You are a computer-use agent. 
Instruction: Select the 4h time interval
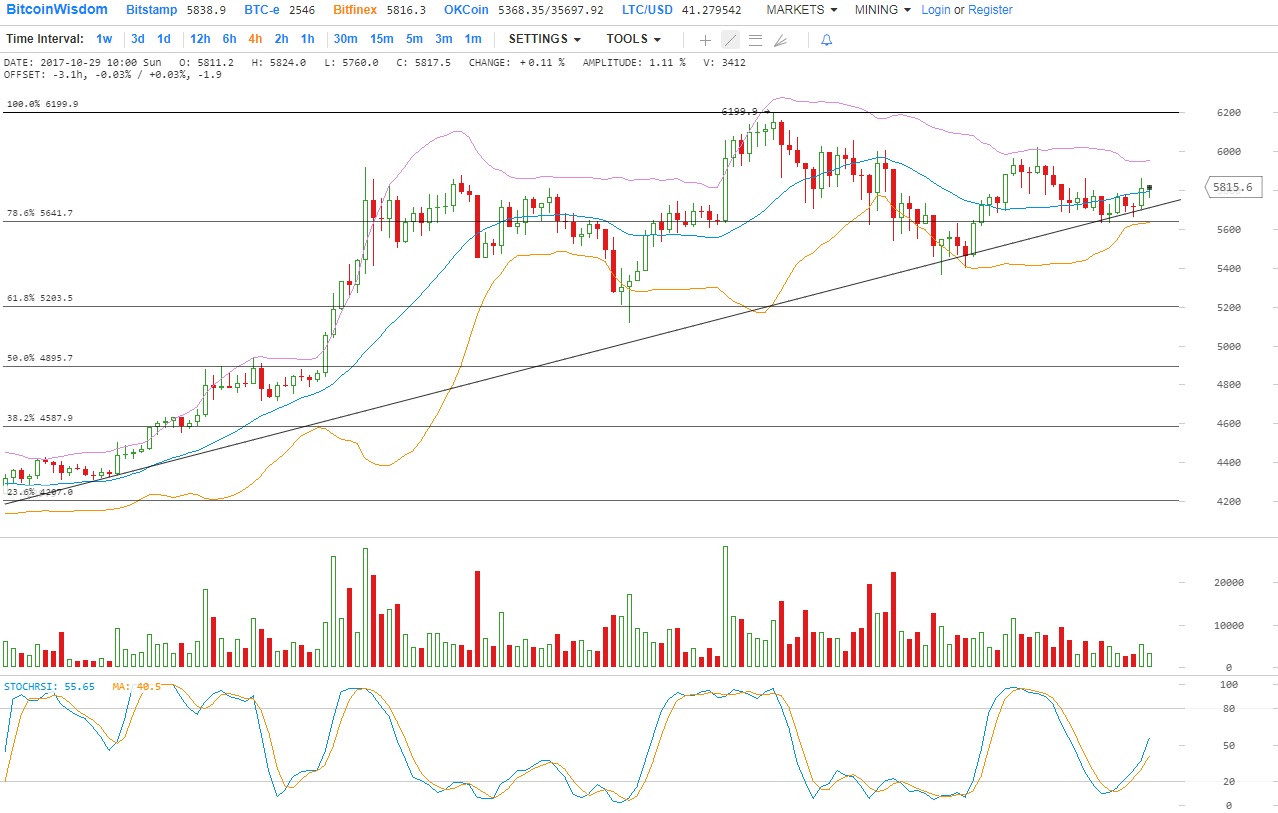255,39
